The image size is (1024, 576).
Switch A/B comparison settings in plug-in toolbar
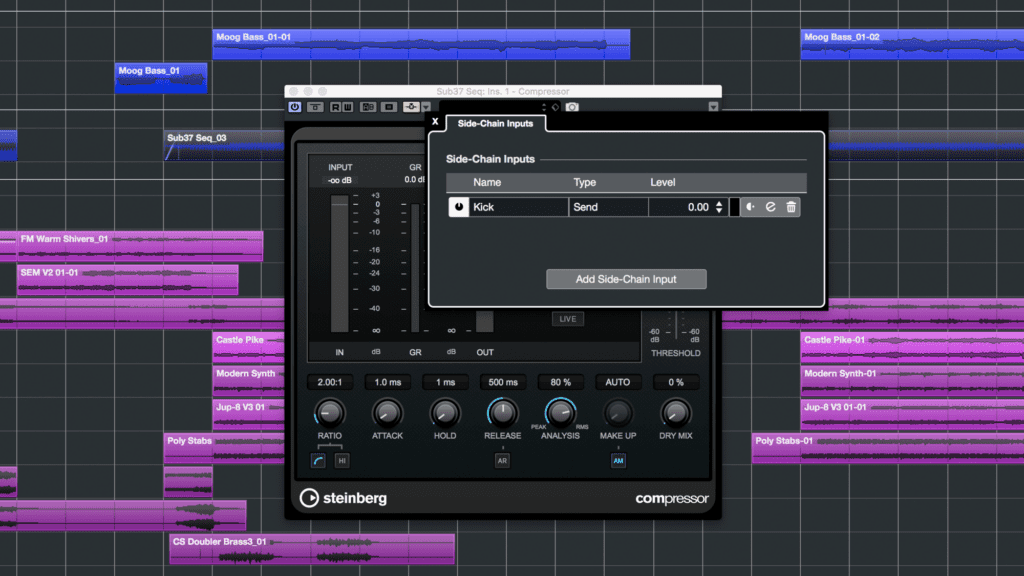coord(368,107)
